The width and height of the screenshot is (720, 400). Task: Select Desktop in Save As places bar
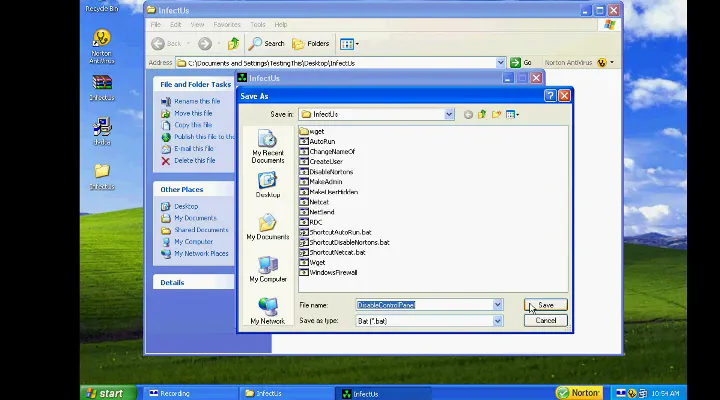(x=268, y=185)
